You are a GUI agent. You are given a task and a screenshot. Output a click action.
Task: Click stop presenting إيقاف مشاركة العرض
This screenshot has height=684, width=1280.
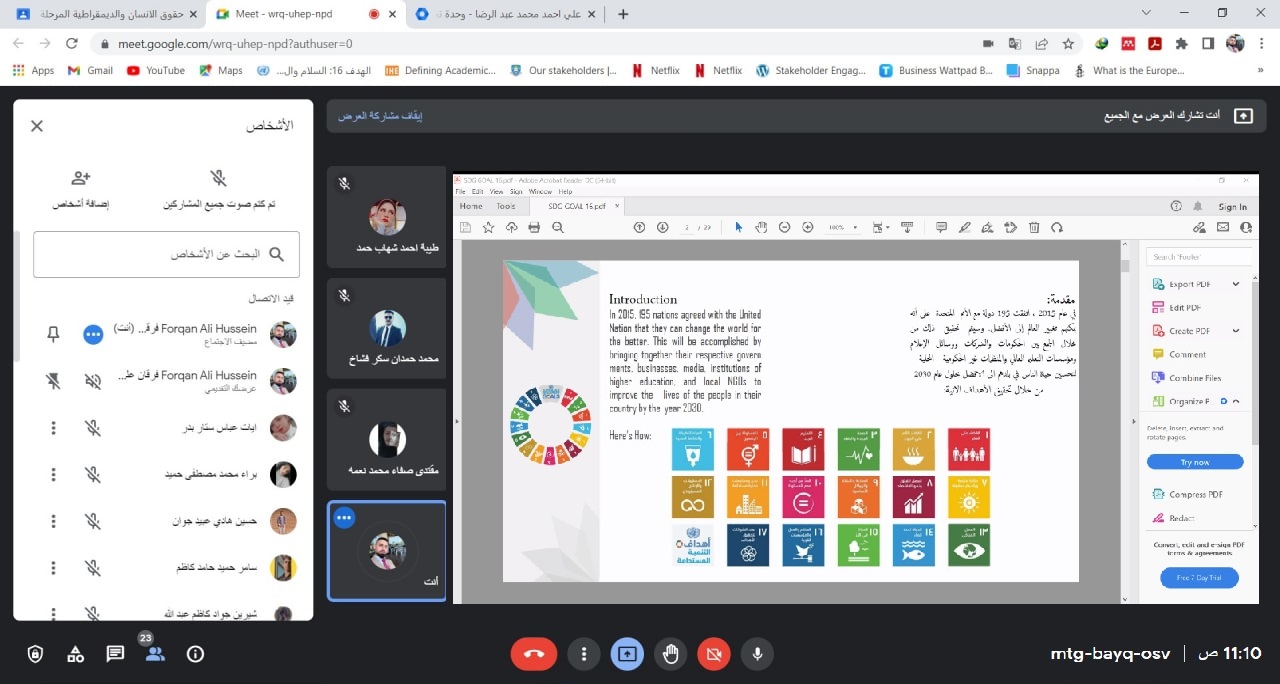pyautogui.click(x=380, y=116)
